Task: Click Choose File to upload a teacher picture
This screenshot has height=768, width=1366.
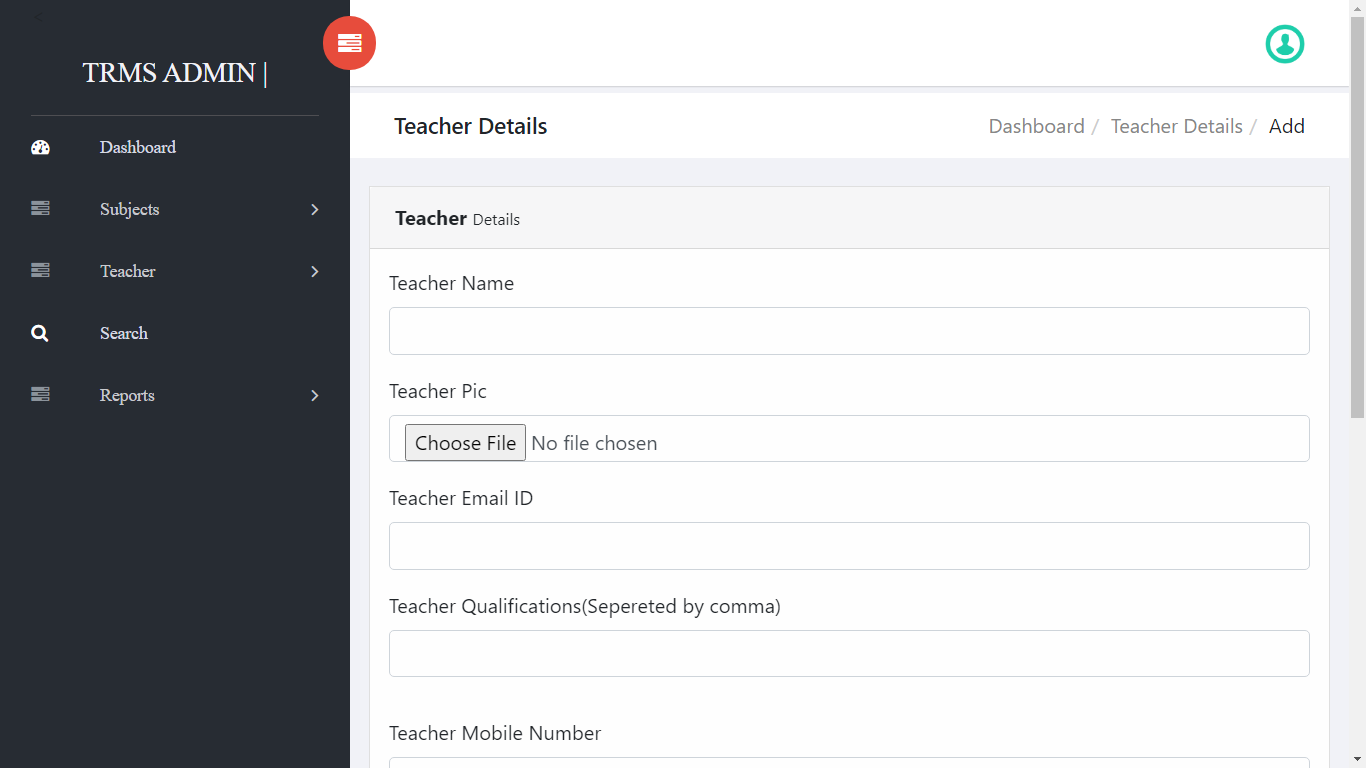Action: (x=464, y=442)
